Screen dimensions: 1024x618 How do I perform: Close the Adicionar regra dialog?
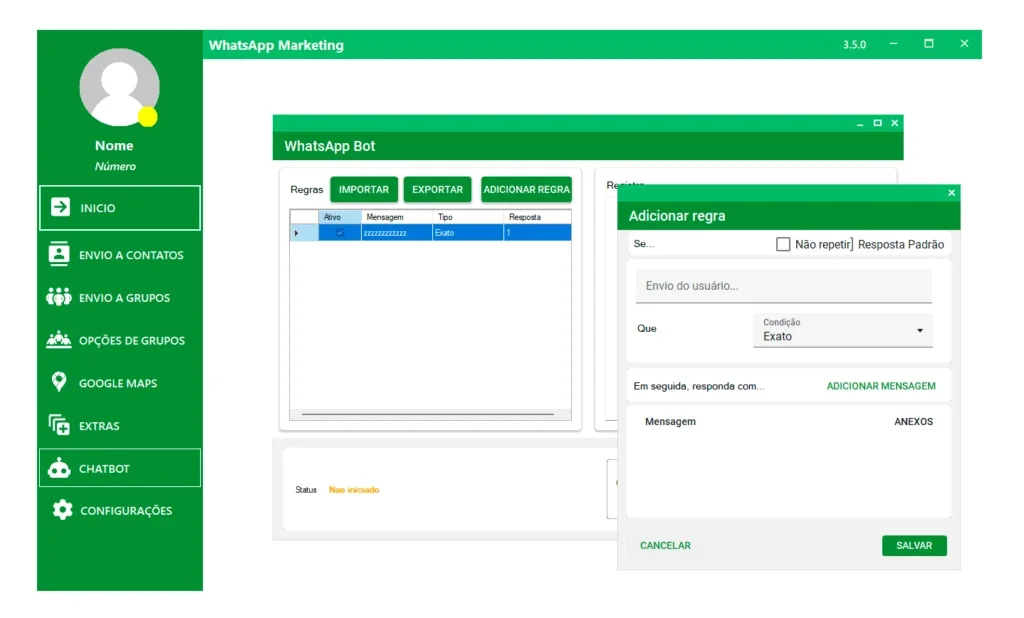click(x=952, y=193)
